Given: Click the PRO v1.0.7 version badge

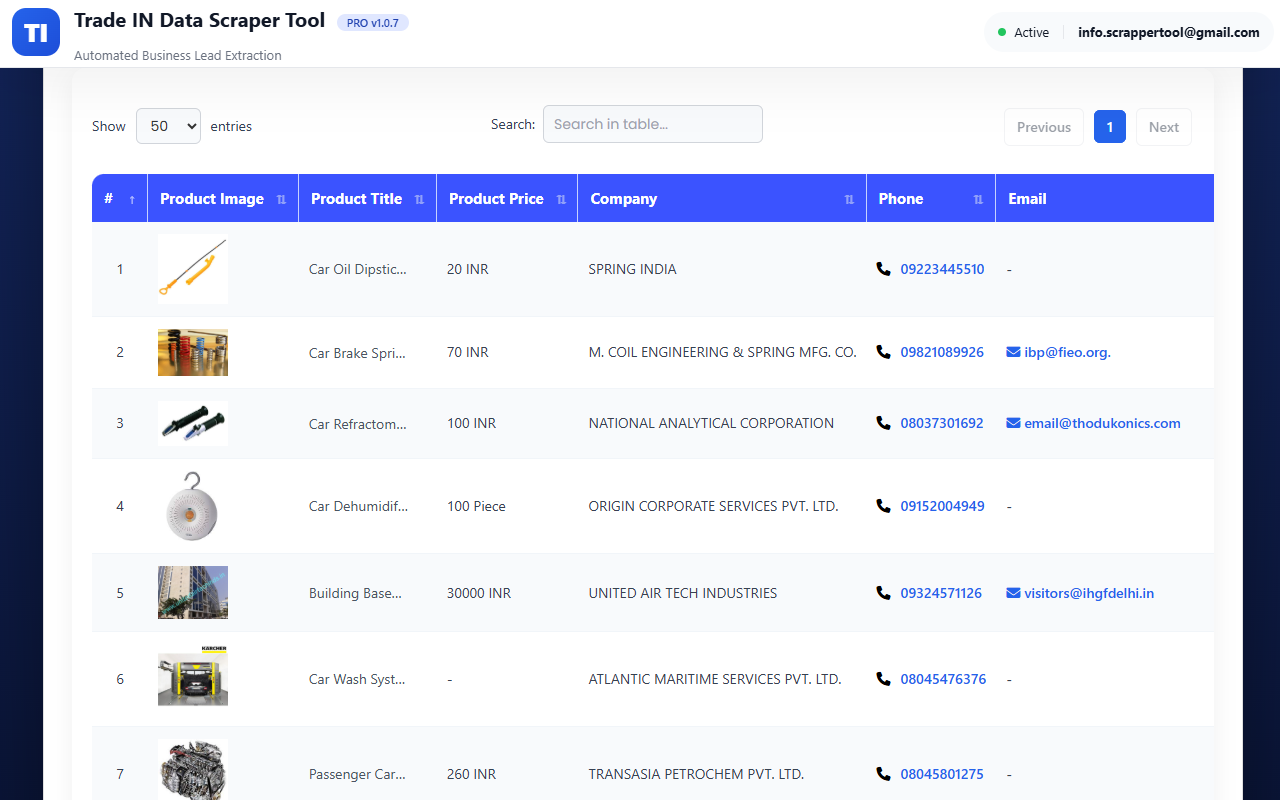Looking at the screenshot, I should [373, 23].
